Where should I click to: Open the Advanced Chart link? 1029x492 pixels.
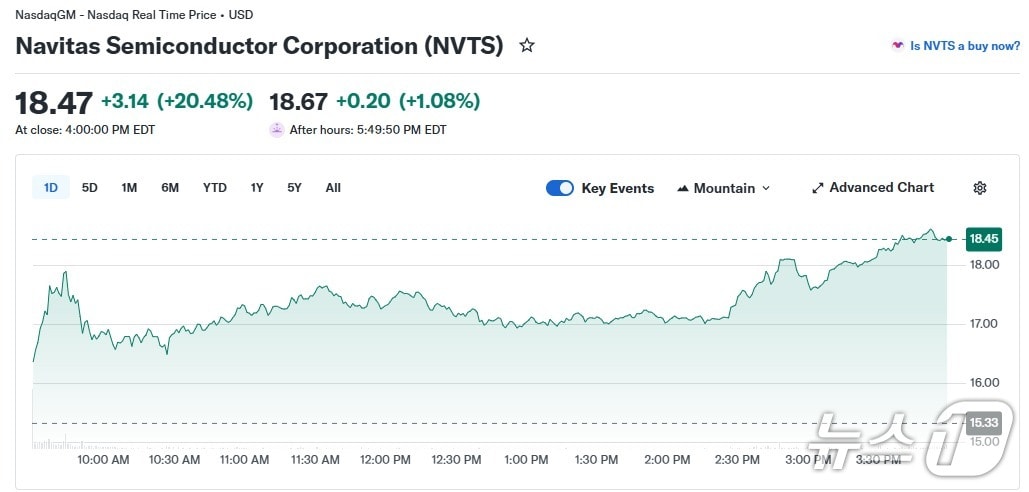click(881, 188)
